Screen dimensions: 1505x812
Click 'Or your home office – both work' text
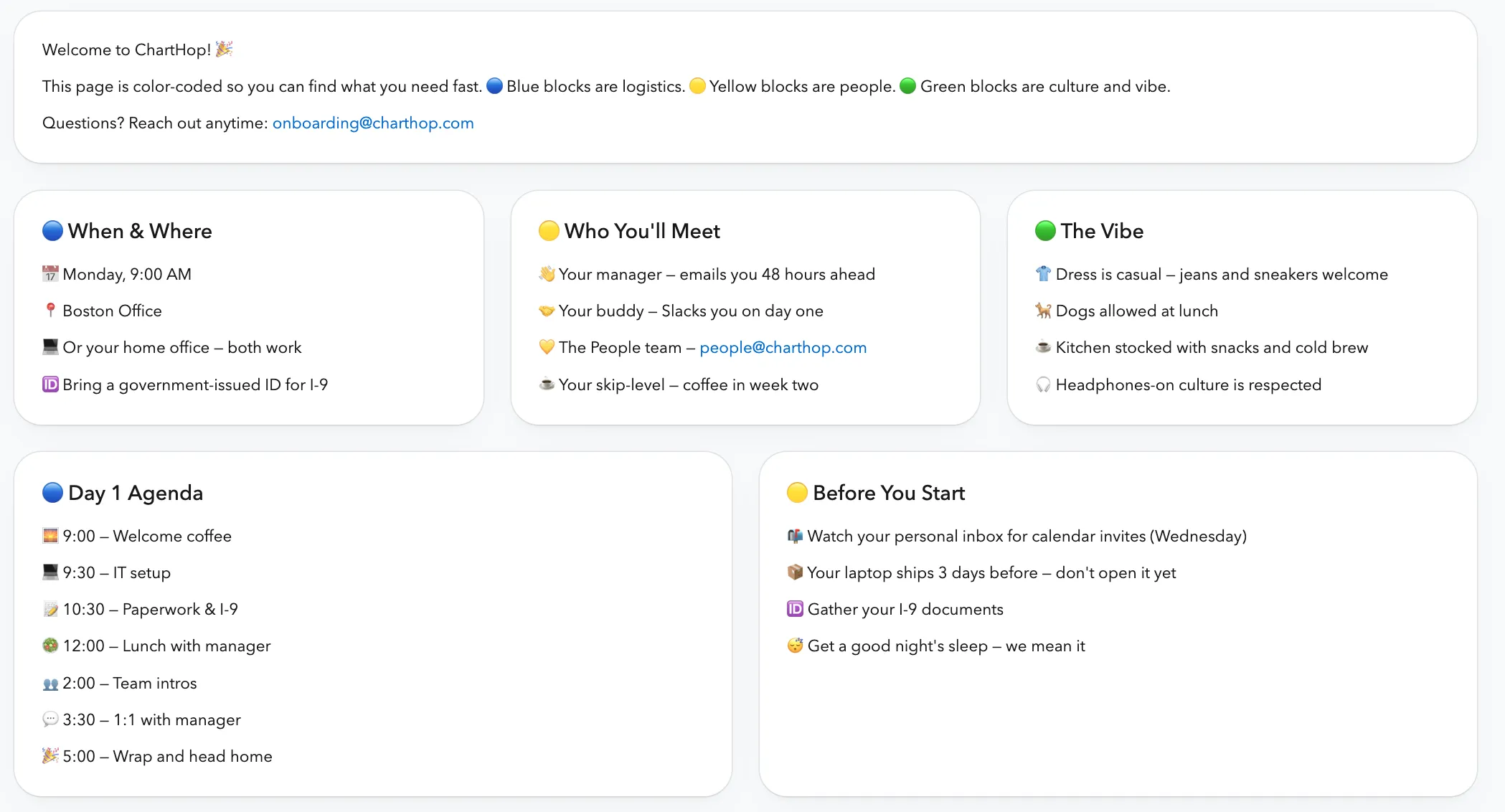[182, 347]
